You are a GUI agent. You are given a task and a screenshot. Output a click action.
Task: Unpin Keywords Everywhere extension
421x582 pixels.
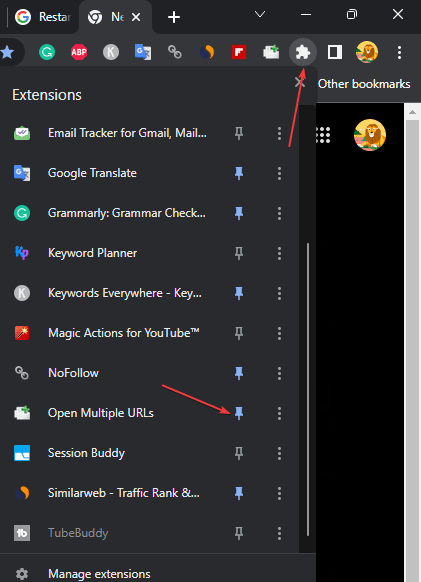tap(239, 293)
